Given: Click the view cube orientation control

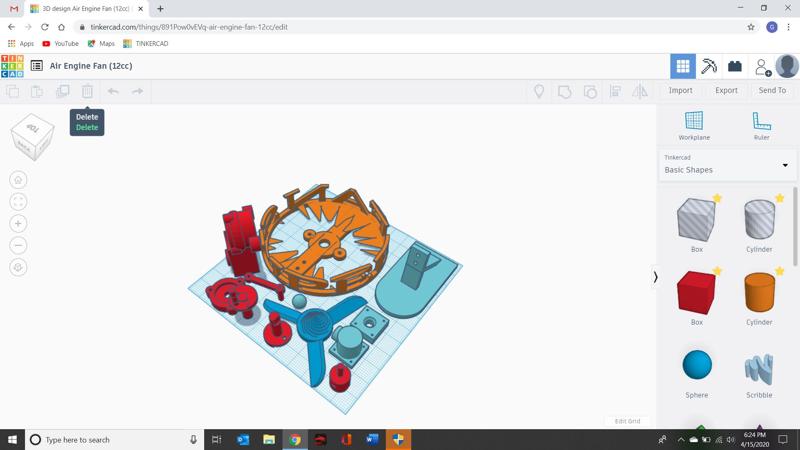Looking at the screenshot, I should [x=32, y=137].
